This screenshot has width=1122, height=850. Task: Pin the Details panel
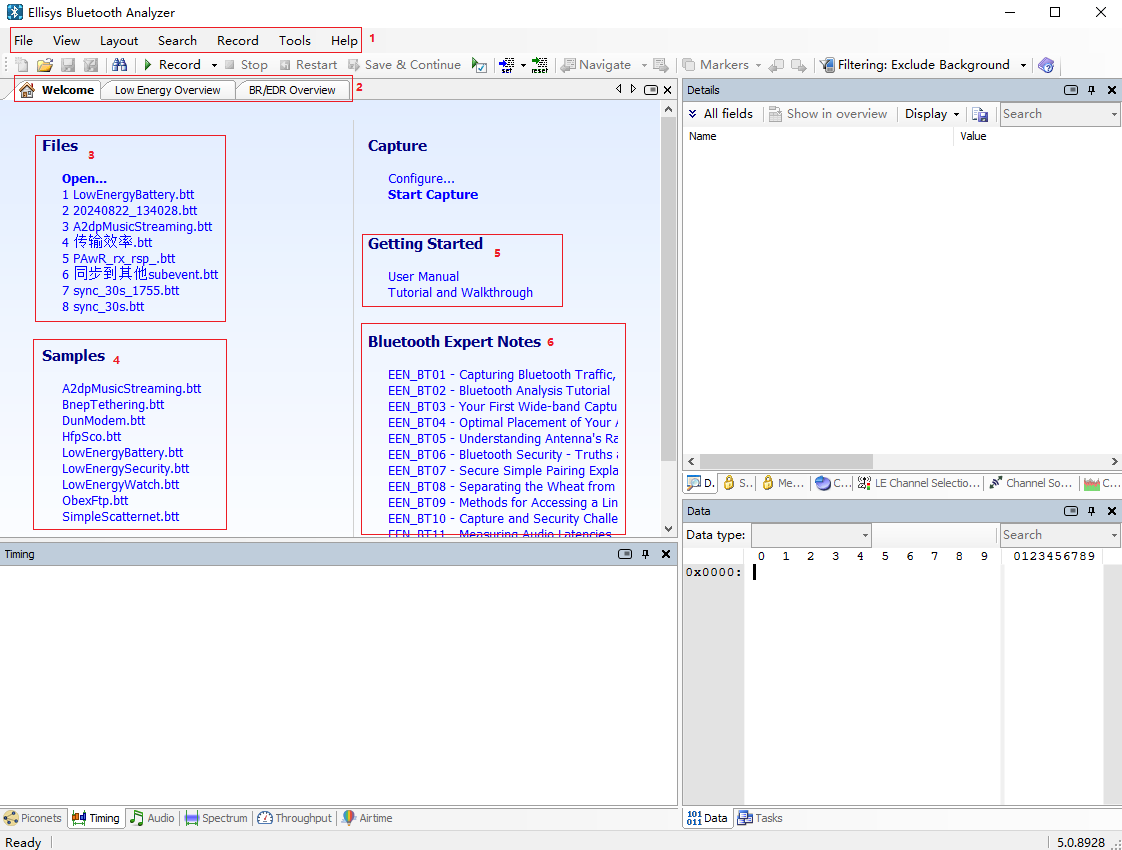pyautogui.click(x=1091, y=90)
